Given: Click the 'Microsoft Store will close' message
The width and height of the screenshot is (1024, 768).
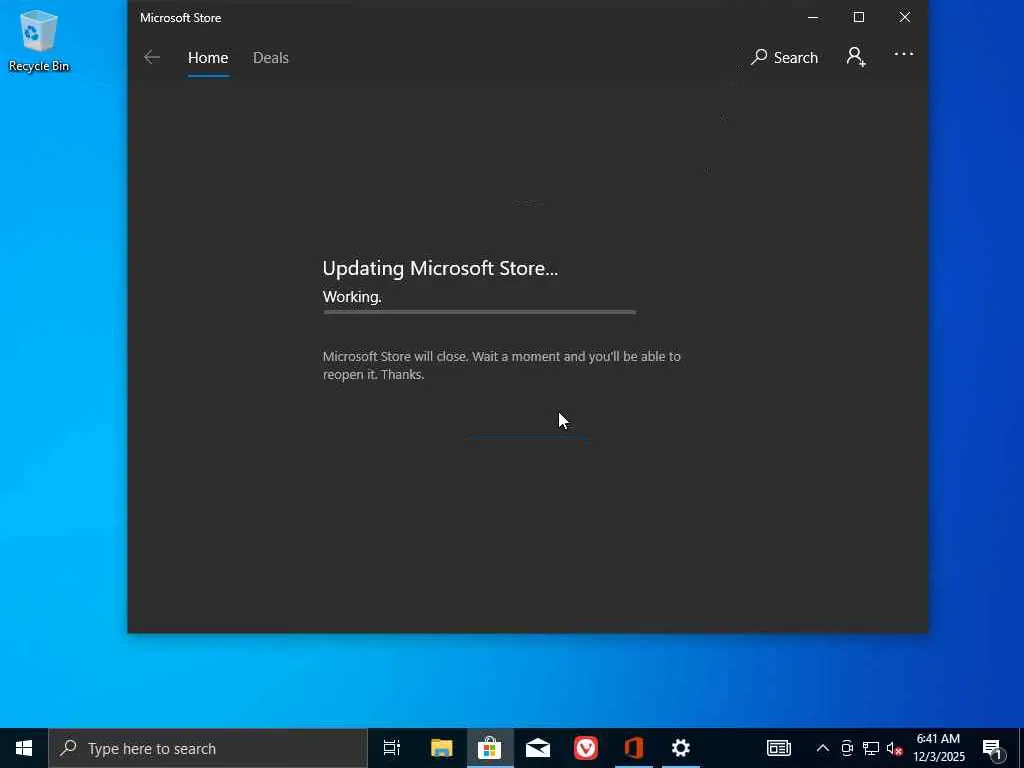Looking at the screenshot, I should (x=502, y=365).
